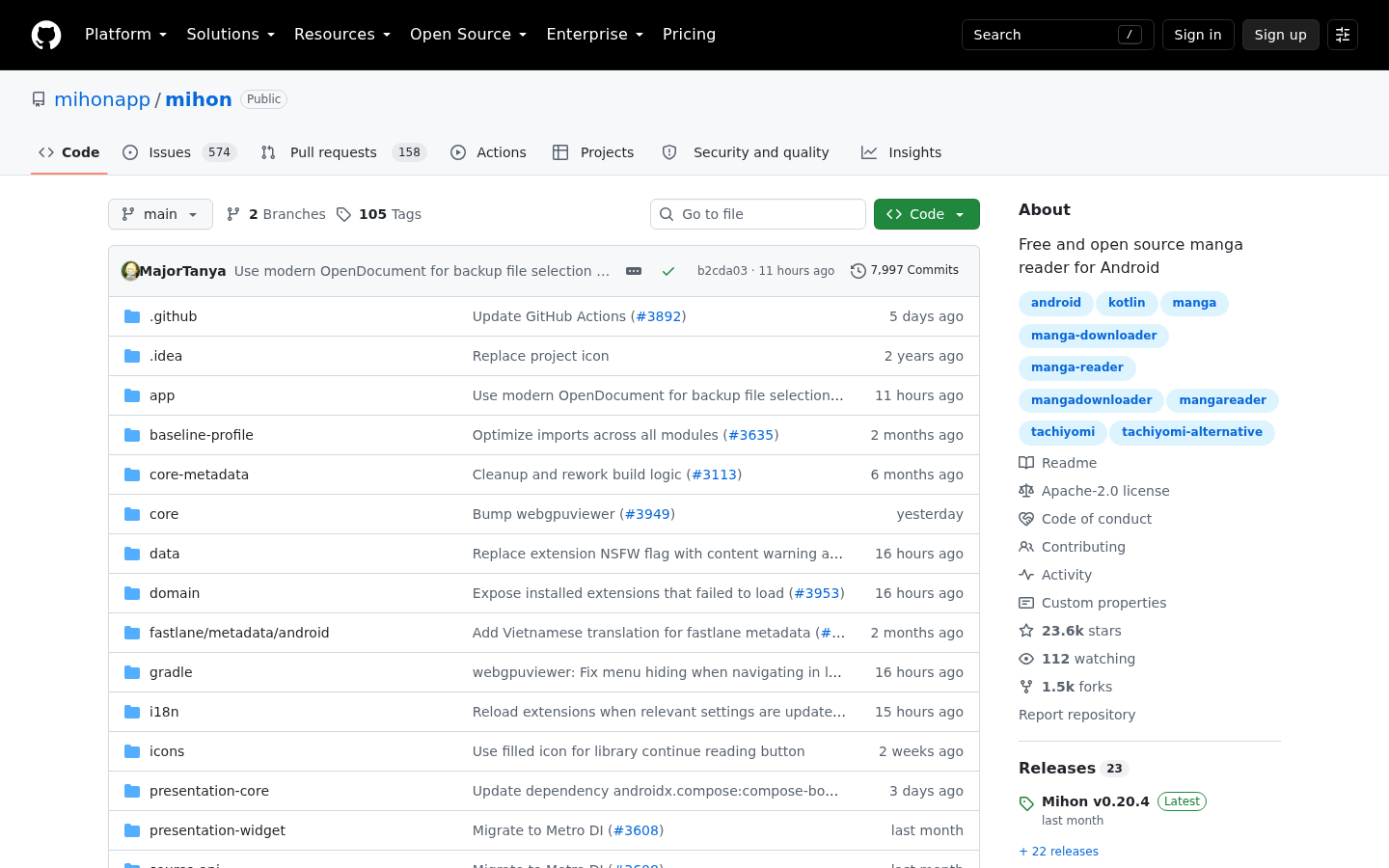Click the folder icon of gradle
Image resolution: width=1389 pixels, height=868 pixels.
(x=132, y=672)
